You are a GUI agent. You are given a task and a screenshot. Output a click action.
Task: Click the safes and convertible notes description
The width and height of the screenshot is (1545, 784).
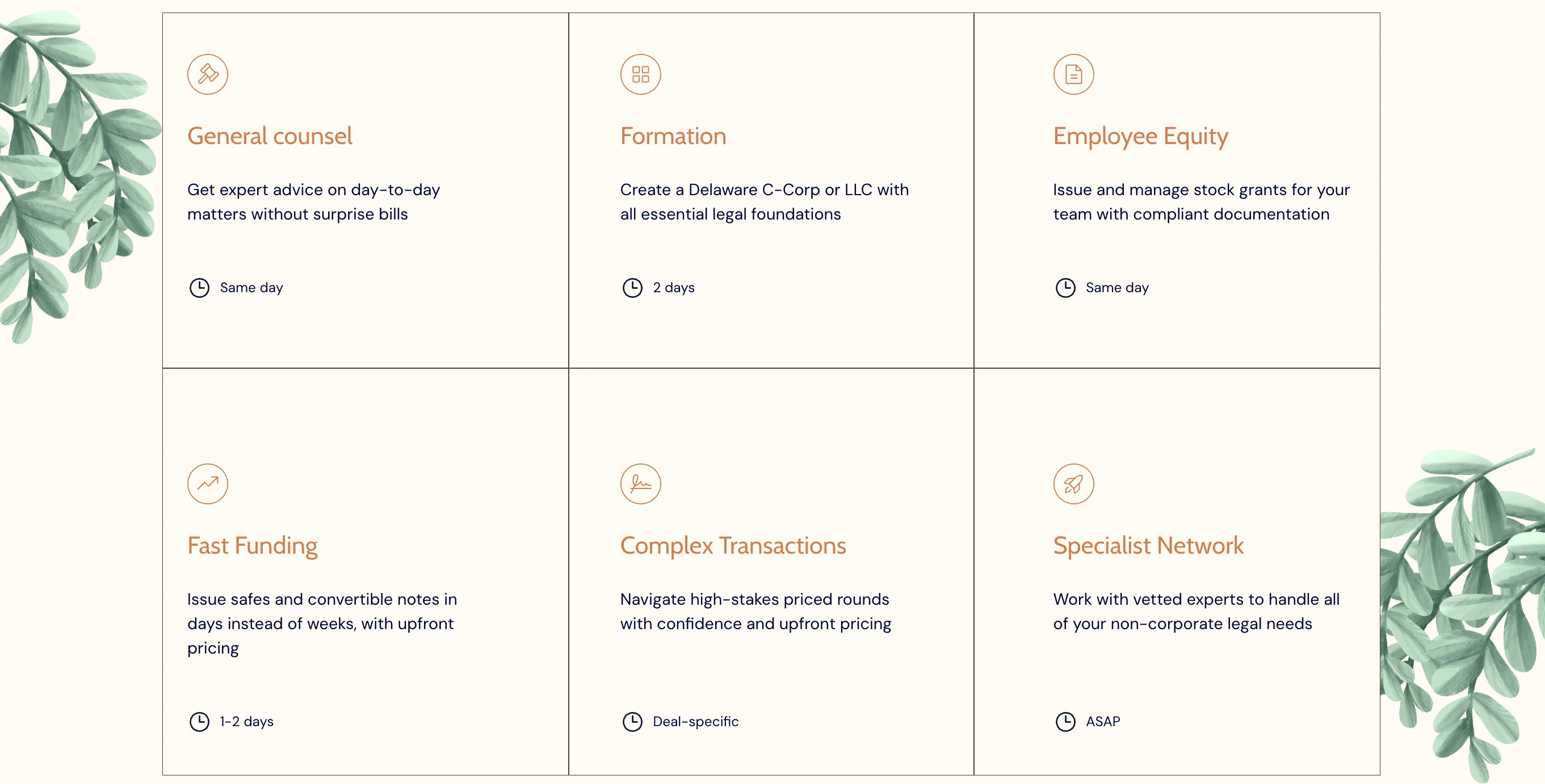click(322, 623)
